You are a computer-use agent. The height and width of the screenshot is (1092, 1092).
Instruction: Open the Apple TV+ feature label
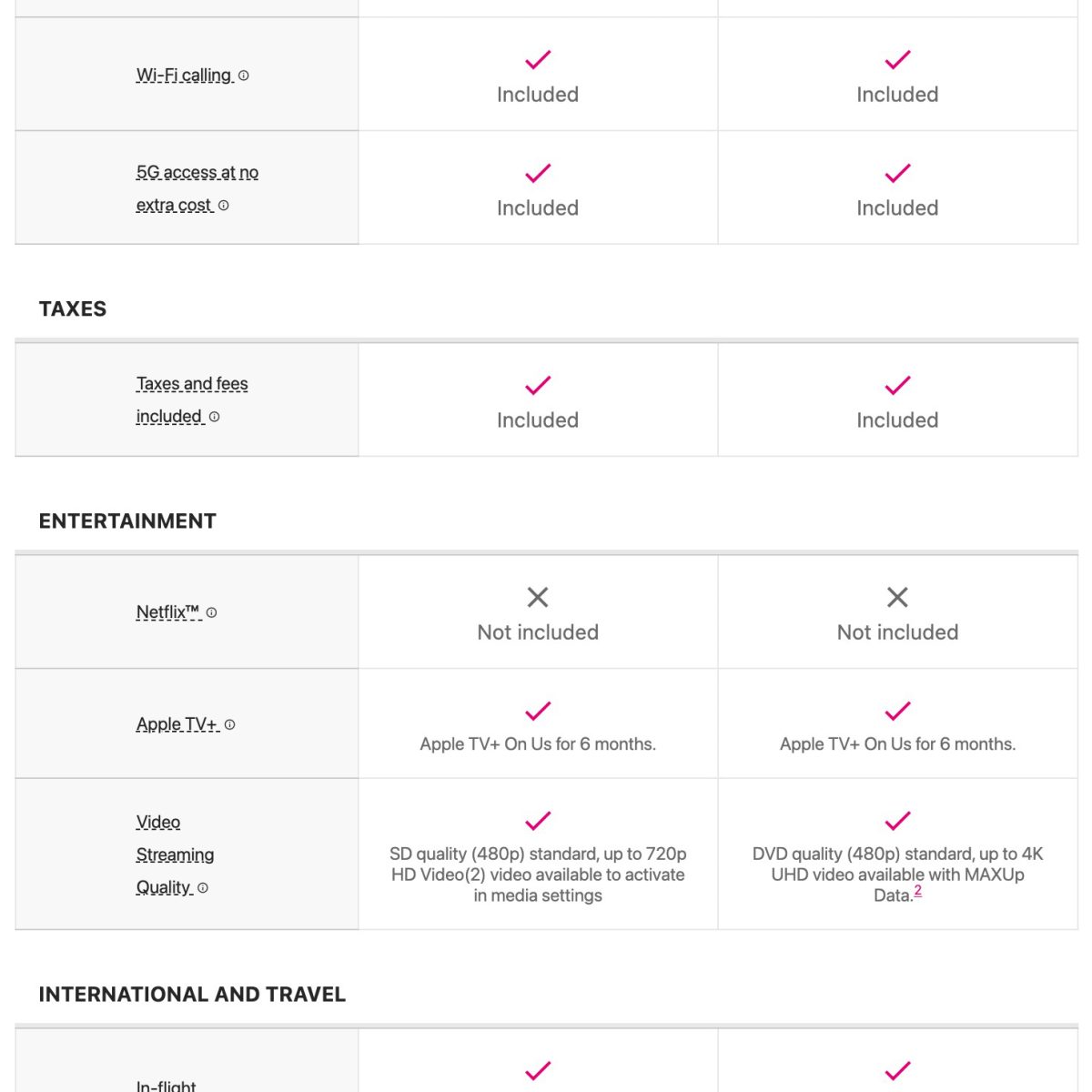click(177, 724)
